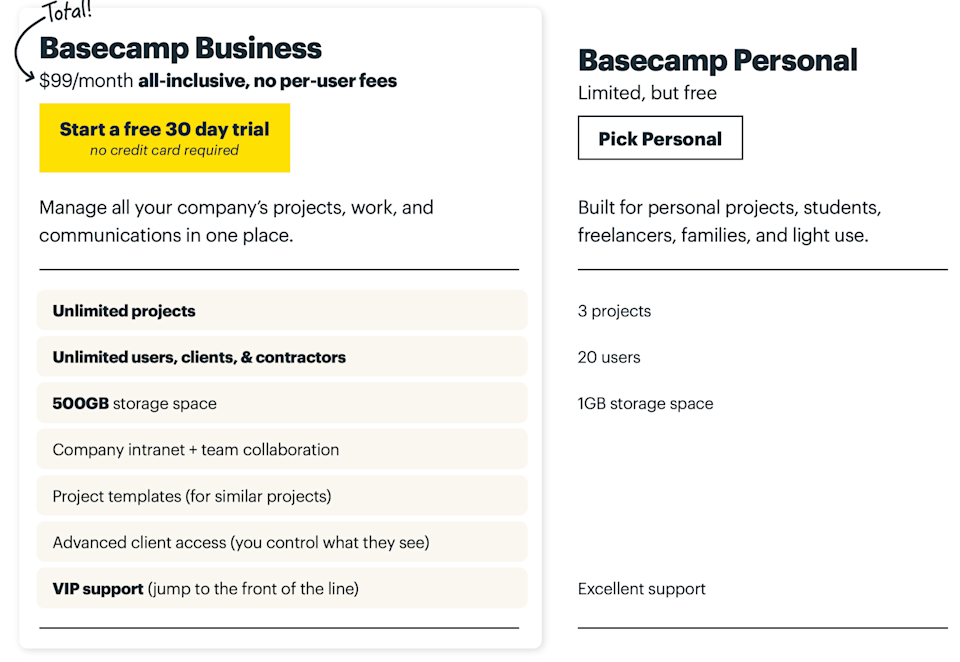Click the Advanced client access row
Viewport: 960px width, 662px height.
pos(281,543)
